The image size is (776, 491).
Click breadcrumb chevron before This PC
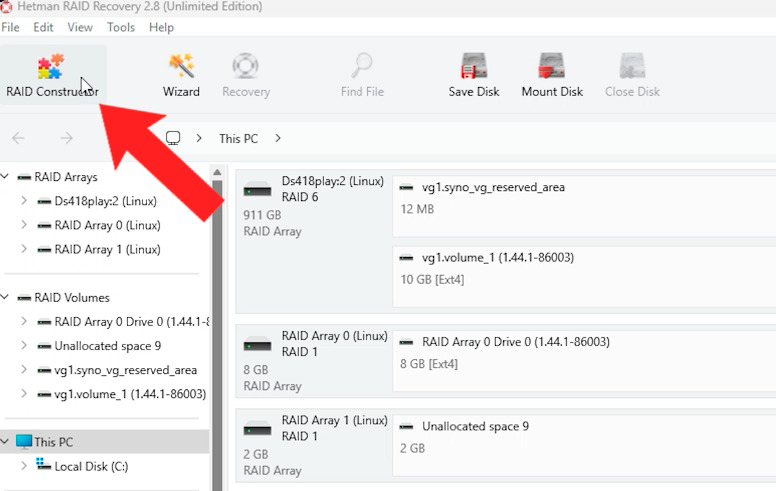[x=199, y=138]
